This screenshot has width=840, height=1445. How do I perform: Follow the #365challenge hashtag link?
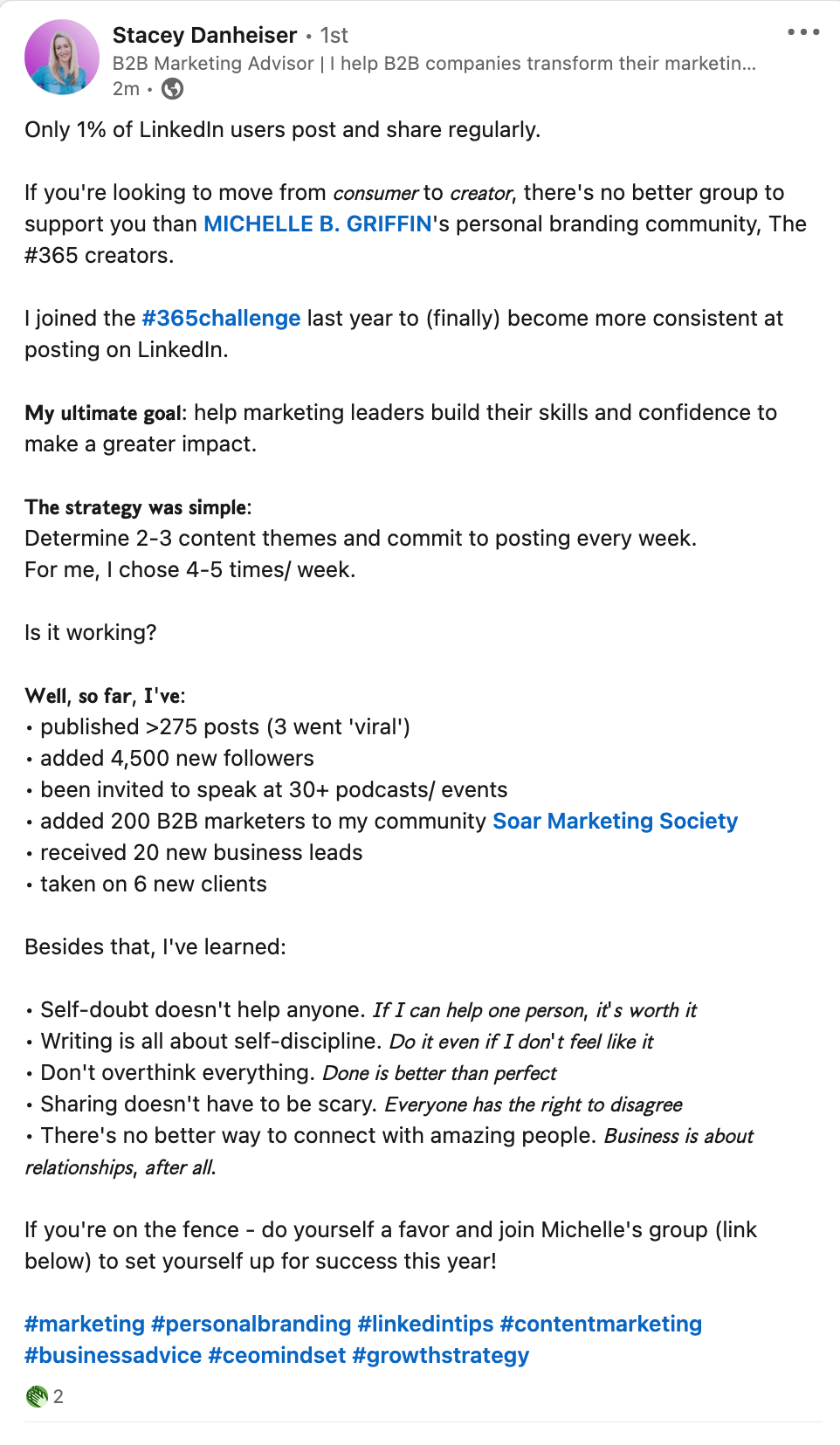click(221, 318)
